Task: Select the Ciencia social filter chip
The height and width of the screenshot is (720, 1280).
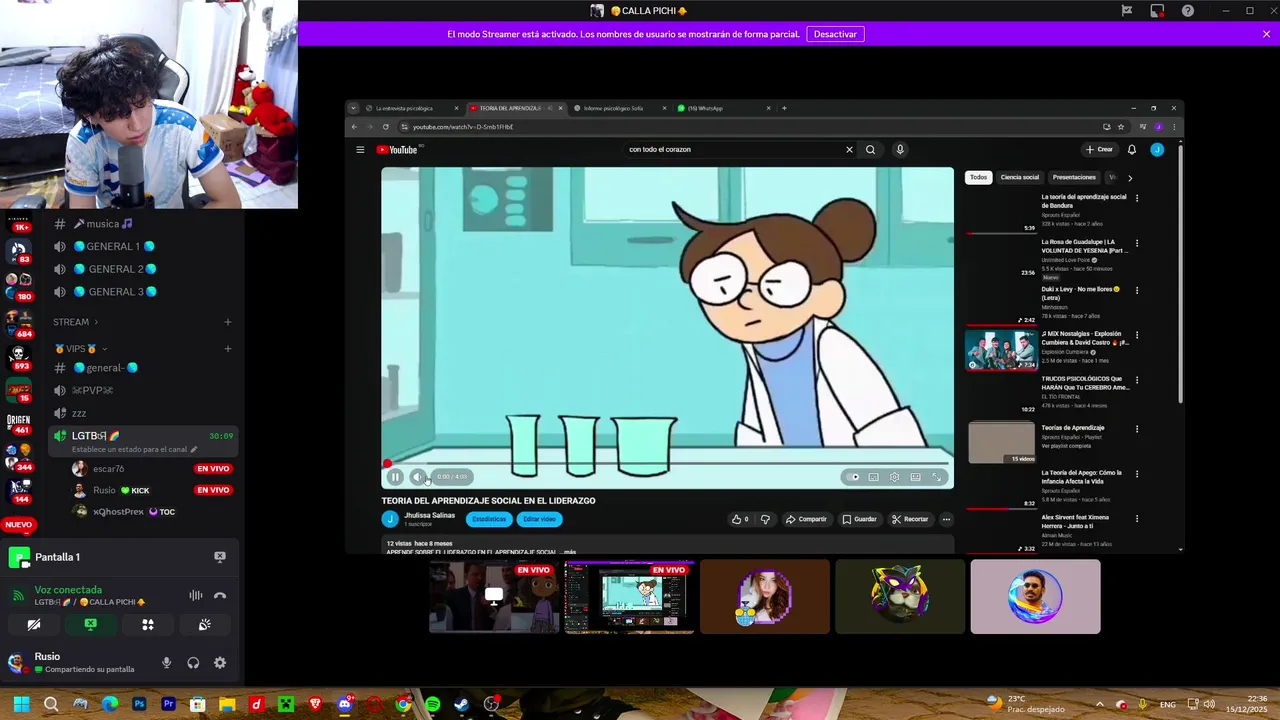Action: tap(1020, 177)
